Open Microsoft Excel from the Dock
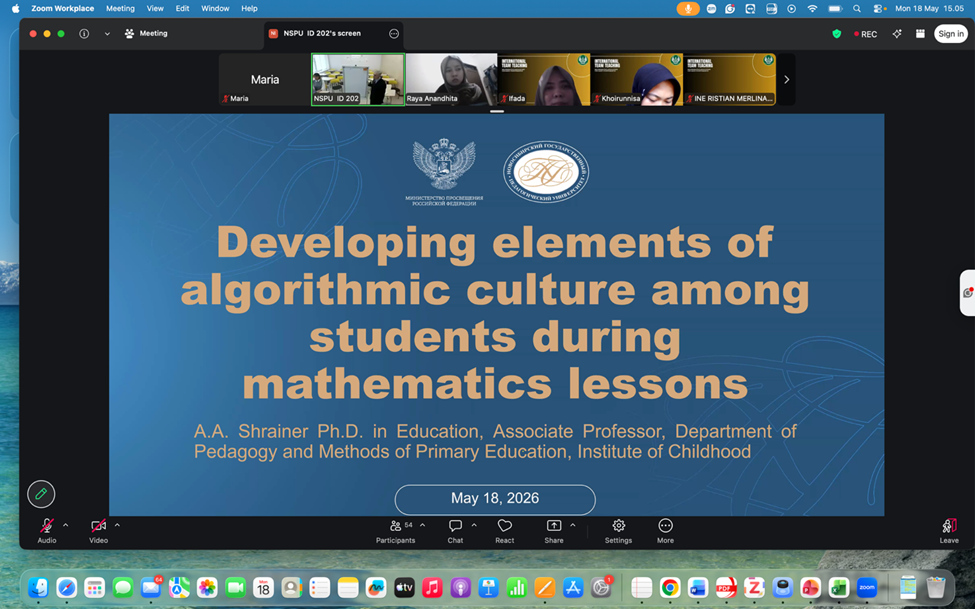Viewport: 975px width, 609px height. point(839,587)
